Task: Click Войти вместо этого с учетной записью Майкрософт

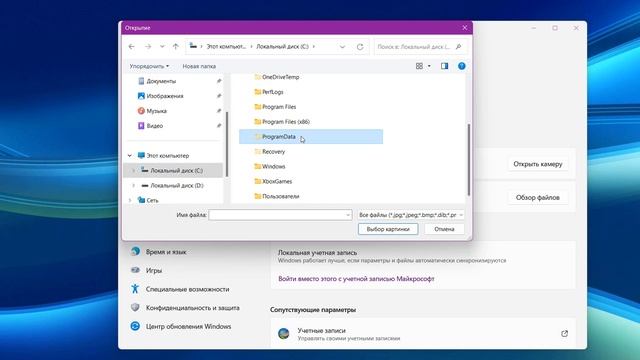Action: [x=356, y=279]
